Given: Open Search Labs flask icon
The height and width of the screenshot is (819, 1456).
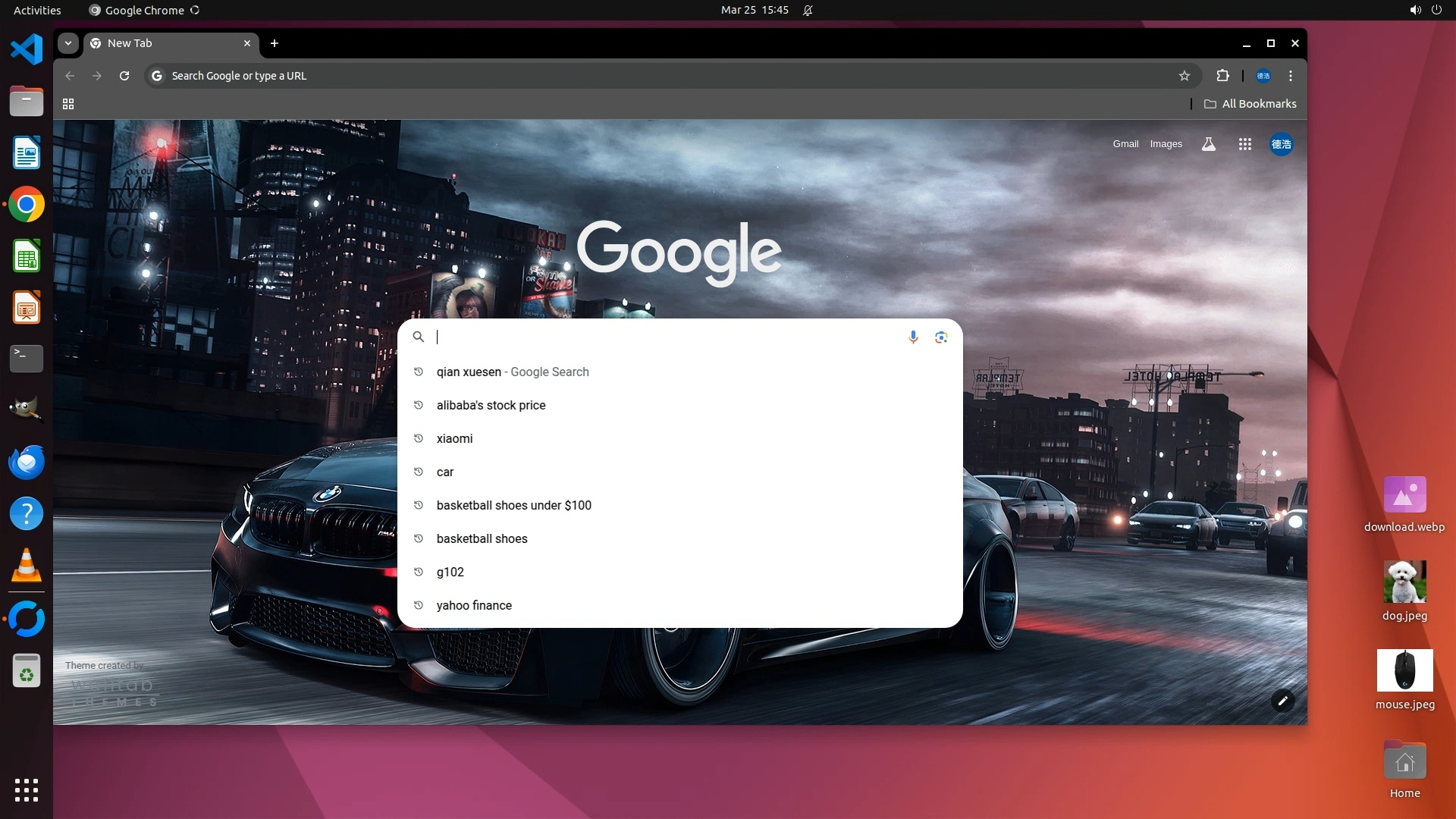Looking at the screenshot, I should tap(1209, 144).
